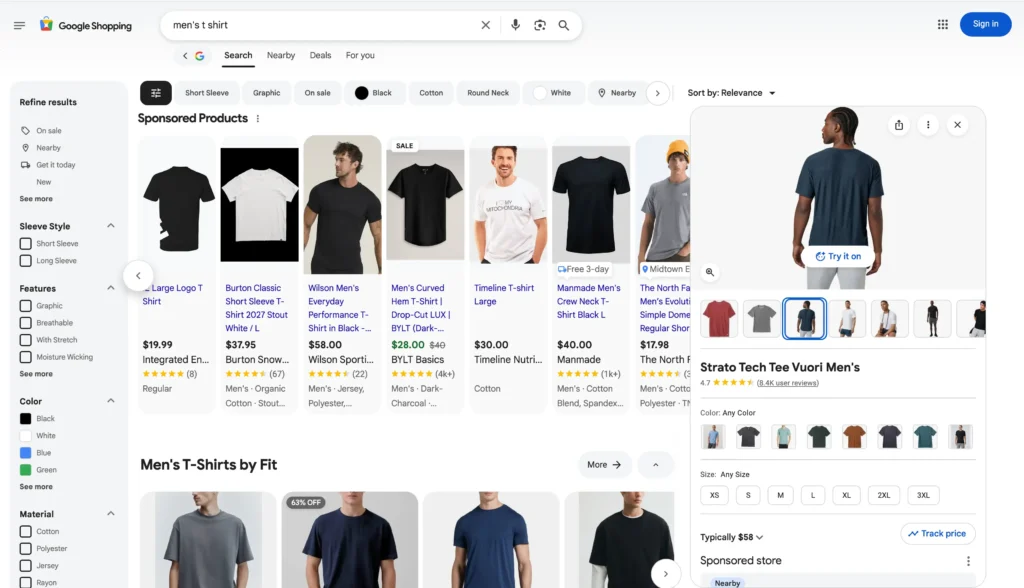Filter by the Nearby chip
1024x588 pixels.
pos(617,93)
